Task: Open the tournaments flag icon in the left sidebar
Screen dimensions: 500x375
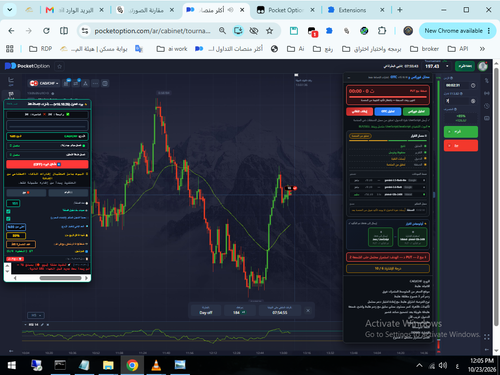Action: pos(11,95)
